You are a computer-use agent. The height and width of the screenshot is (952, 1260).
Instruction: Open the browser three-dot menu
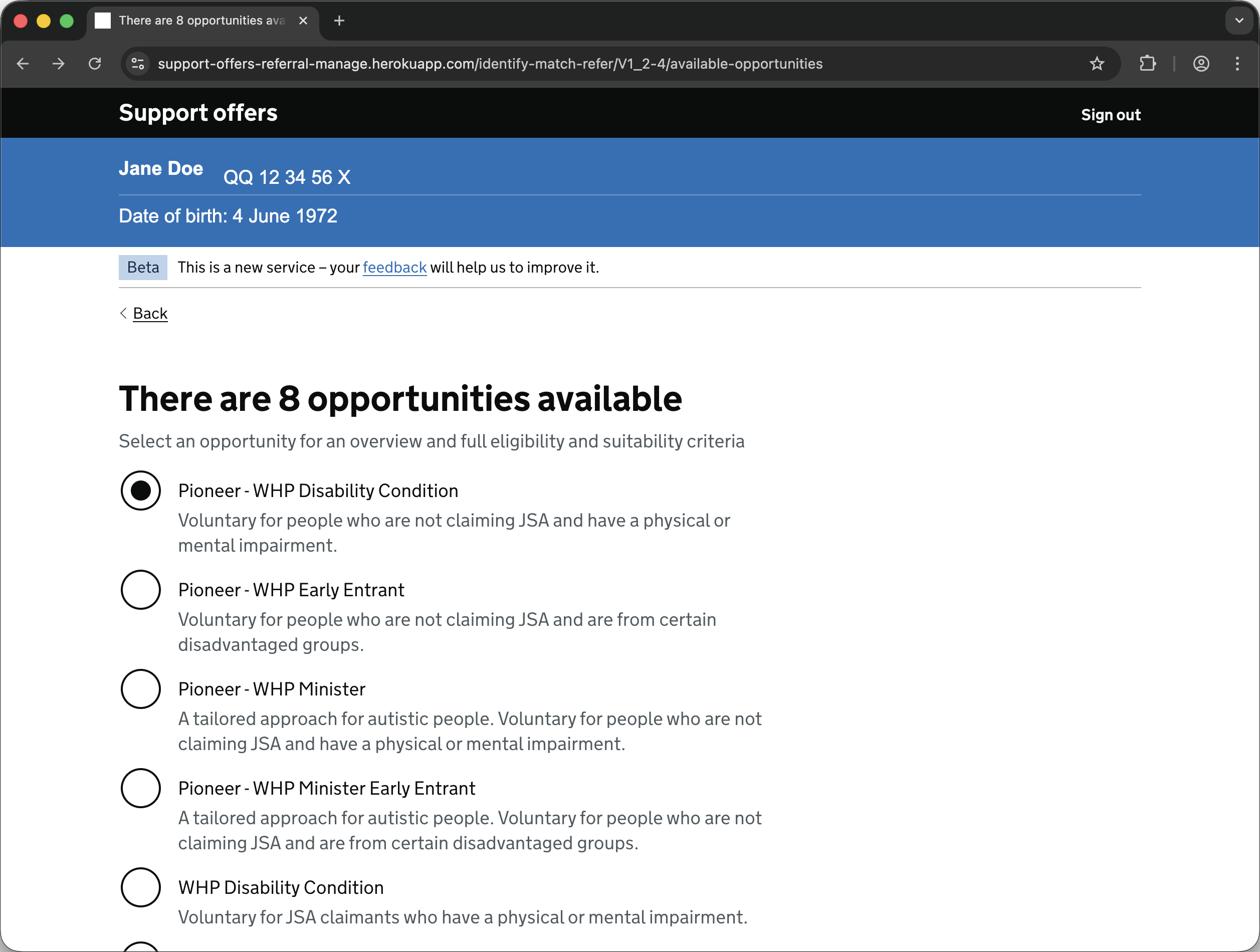pos(1237,63)
